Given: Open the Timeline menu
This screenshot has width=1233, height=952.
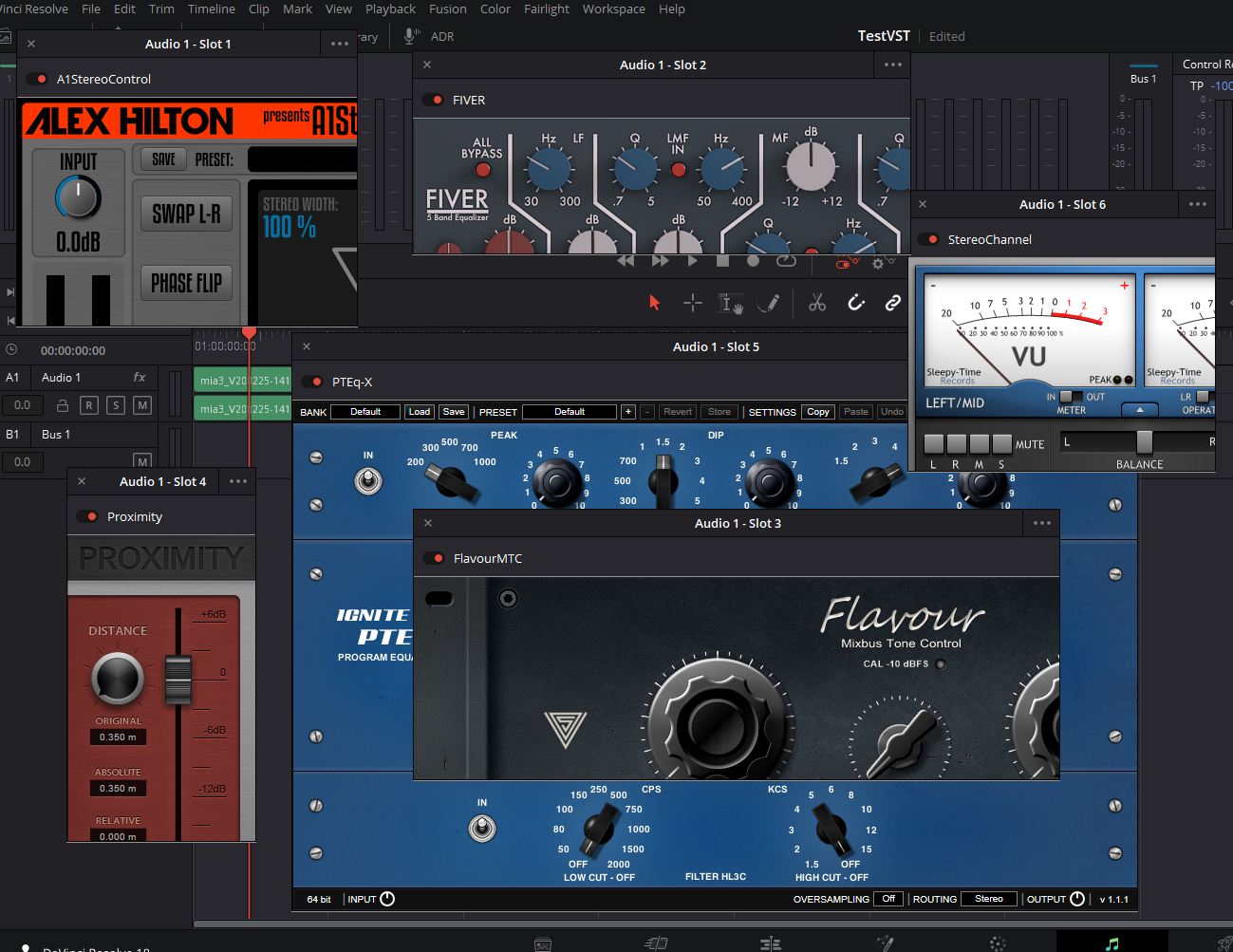Looking at the screenshot, I should (212, 9).
